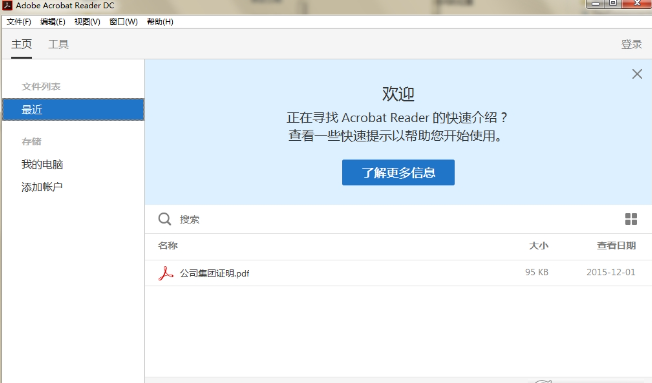
Task: Switch to grid thumbnail view icon
Action: coord(631,219)
